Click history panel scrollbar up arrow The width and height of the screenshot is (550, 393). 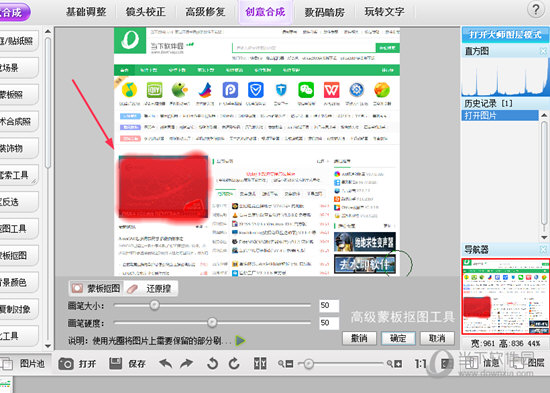(544, 114)
